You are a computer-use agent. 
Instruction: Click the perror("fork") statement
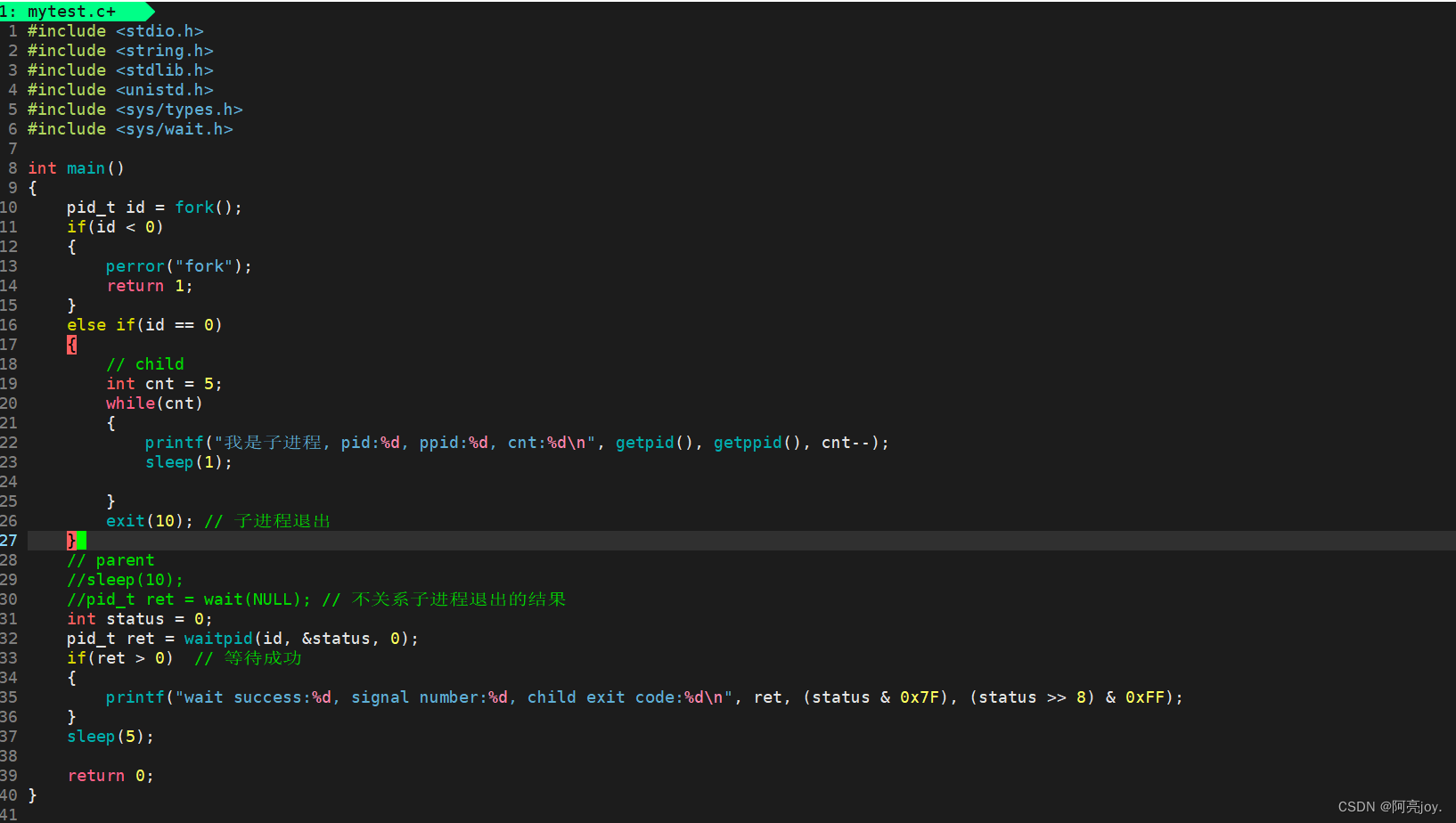pyautogui.click(x=179, y=266)
